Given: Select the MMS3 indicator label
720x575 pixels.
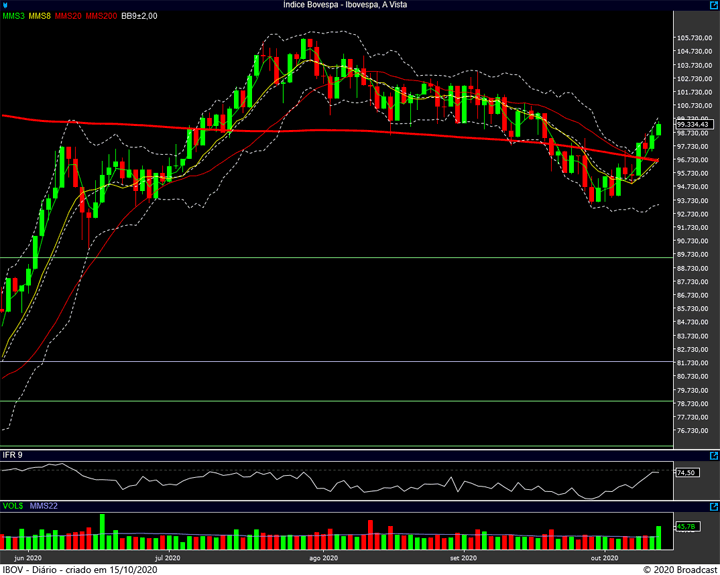Looking at the screenshot, I should click(x=13, y=16).
